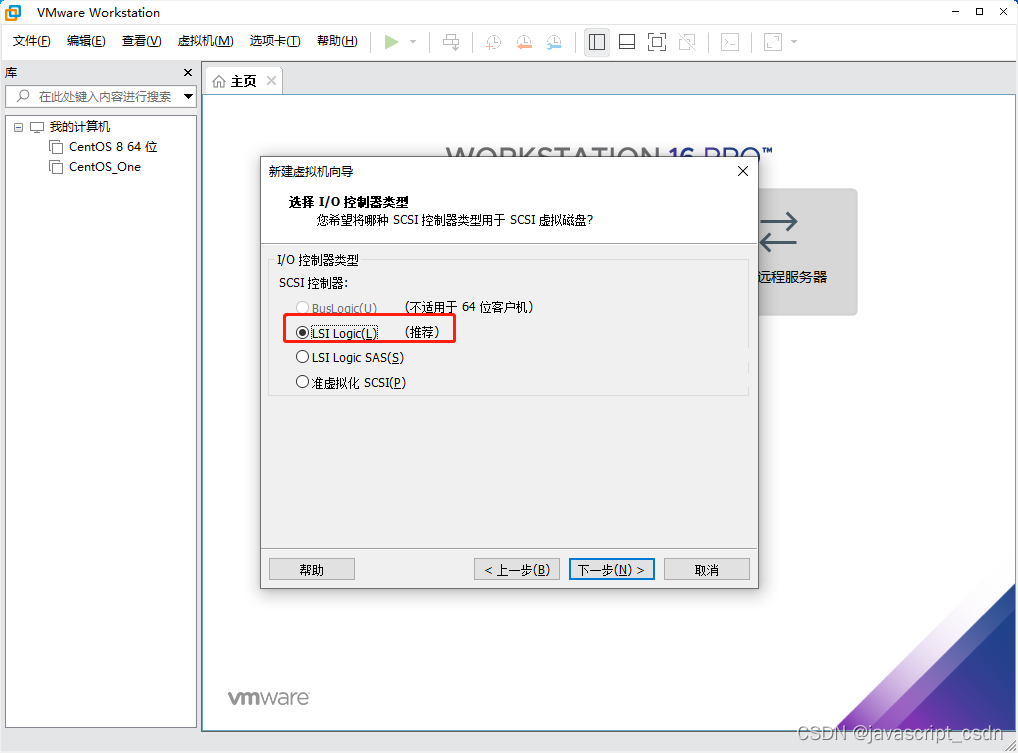Select the CentOS 8 64 位 virtual machine
Viewport: 1018px width, 753px height.
tap(113, 147)
